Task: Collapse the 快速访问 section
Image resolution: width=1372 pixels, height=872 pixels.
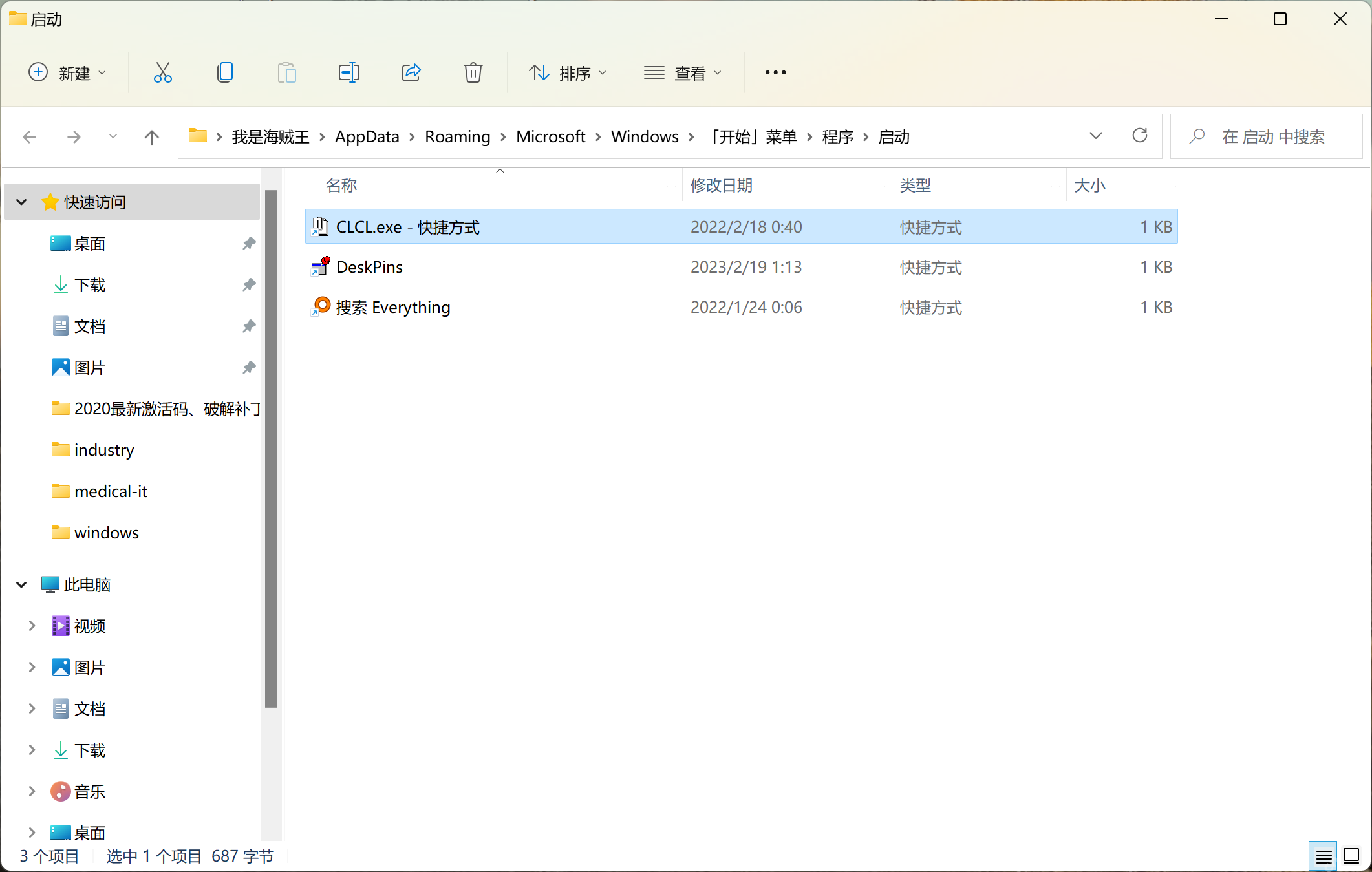Action: [x=21, y=202]
